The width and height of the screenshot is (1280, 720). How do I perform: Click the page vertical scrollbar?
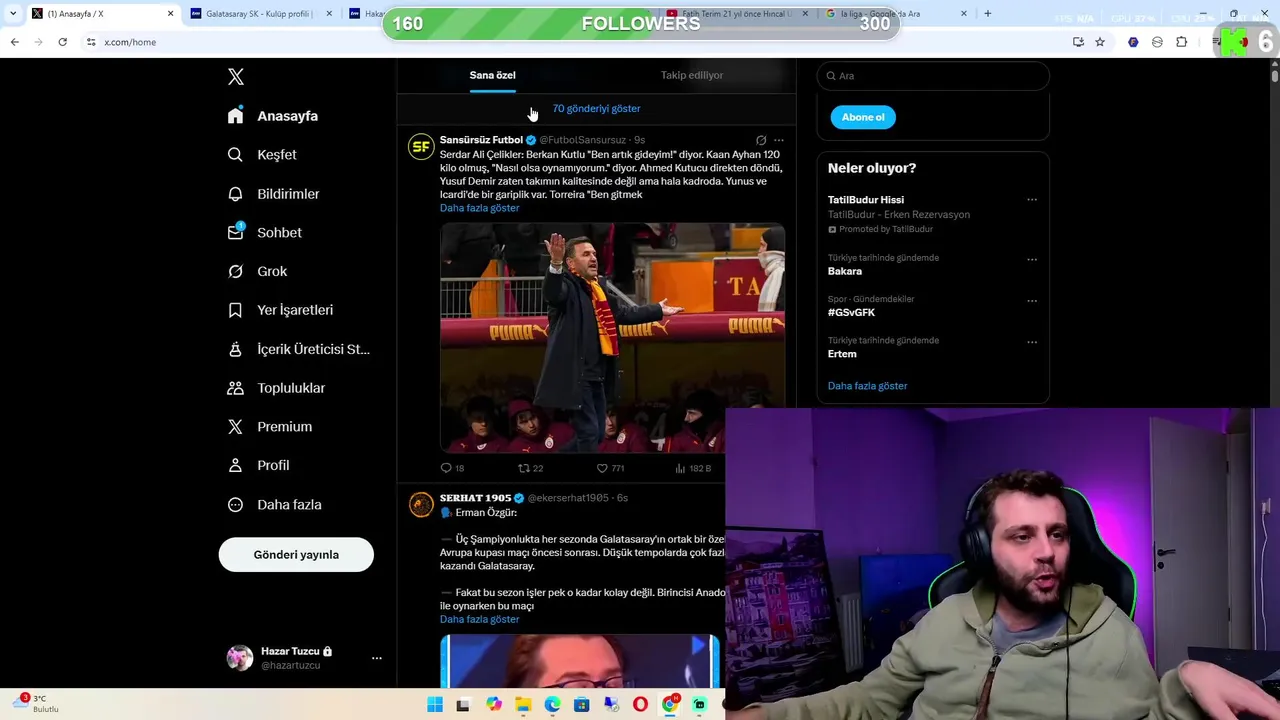coord(1275,75)
